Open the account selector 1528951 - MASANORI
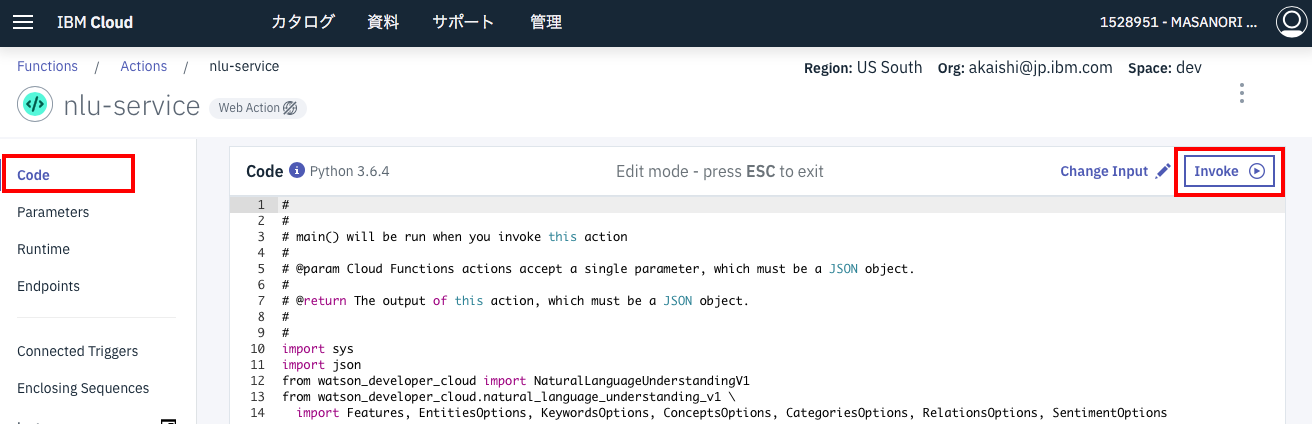The width and height of the screenshot is (1312, 424). pyautogui.click(x=1178, y=22)
